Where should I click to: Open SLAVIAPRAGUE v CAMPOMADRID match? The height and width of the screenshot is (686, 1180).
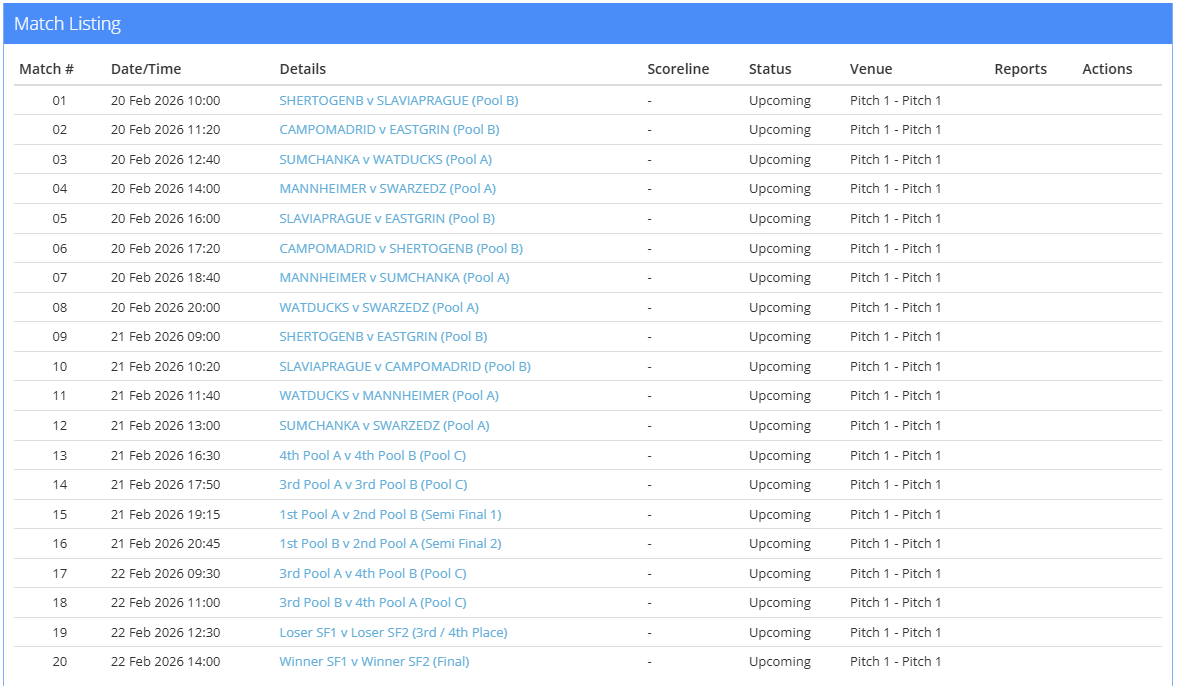(x=405, y=366)
